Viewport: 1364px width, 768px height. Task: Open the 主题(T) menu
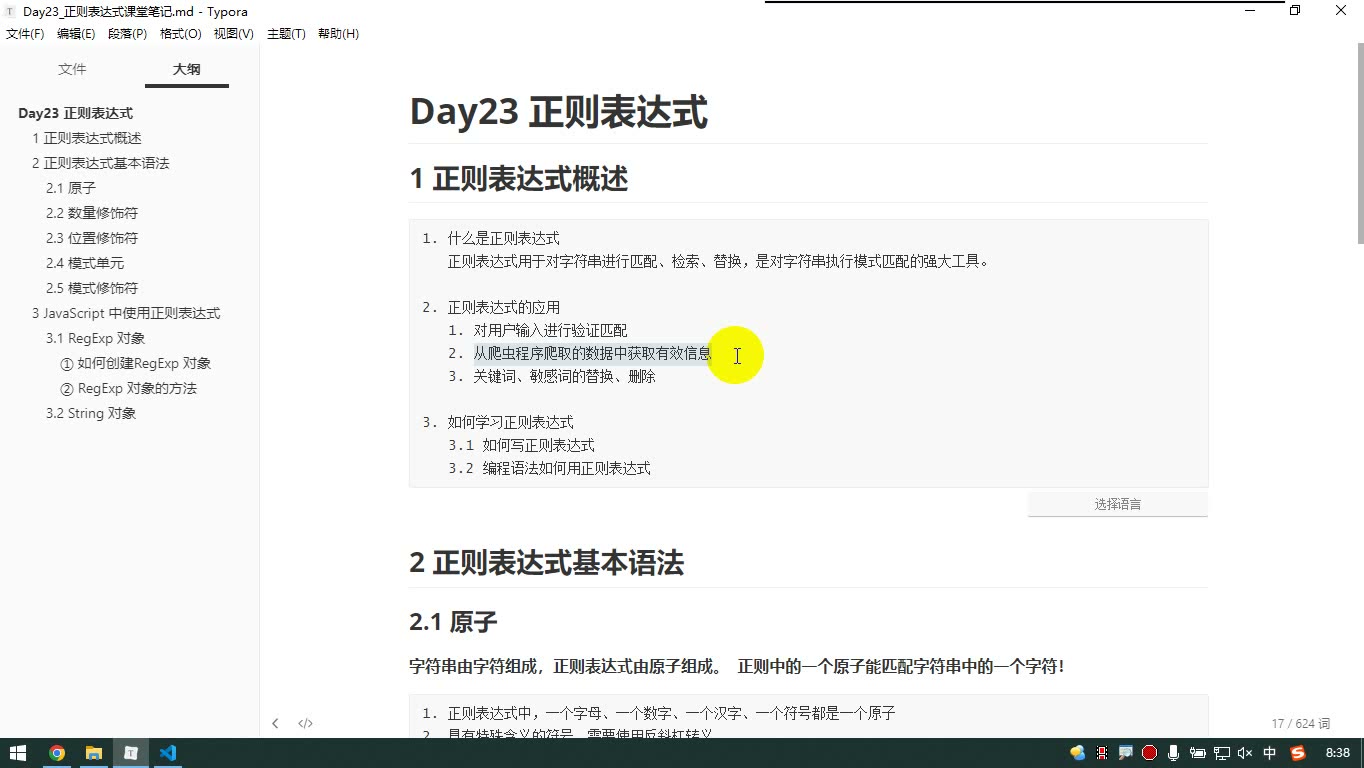click(286, 34)
